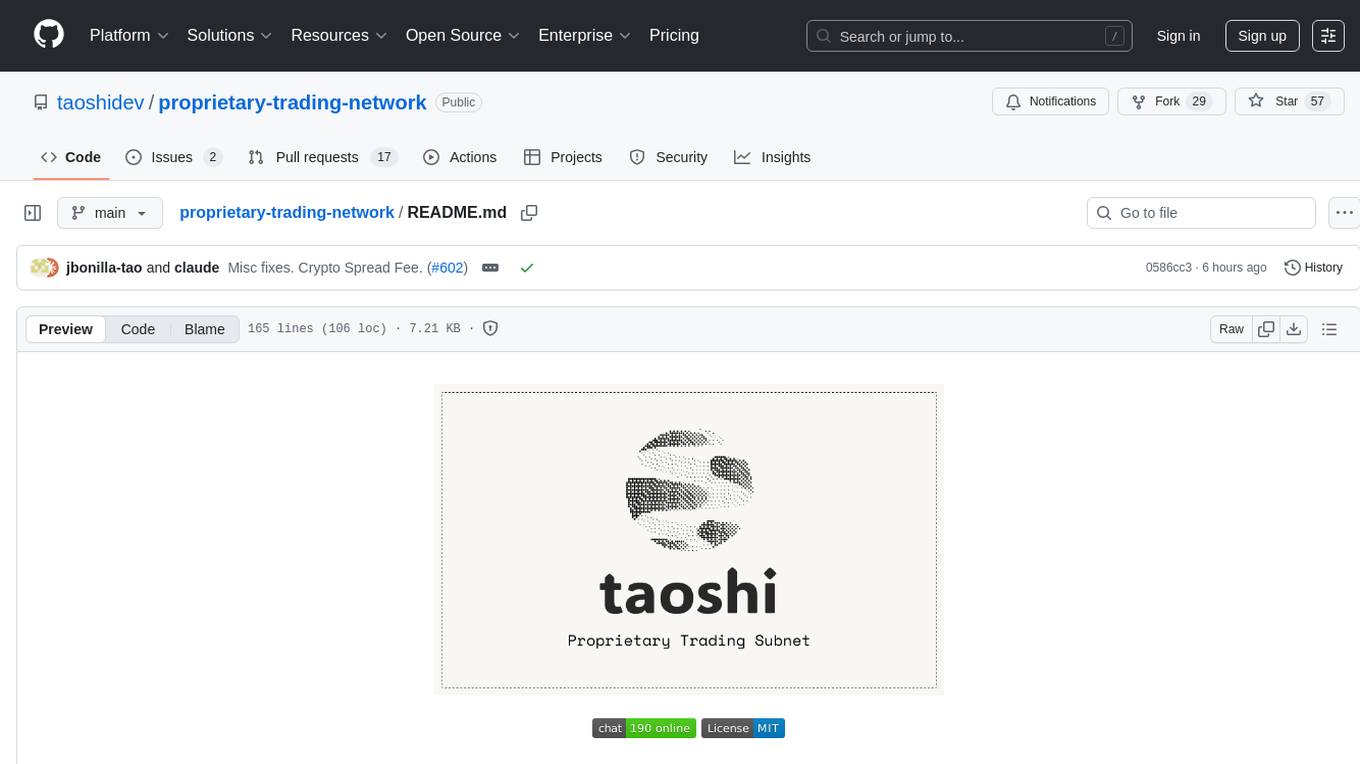Open the main branch selector
The height and width of the screenshot is (764, 1360).
109,213
